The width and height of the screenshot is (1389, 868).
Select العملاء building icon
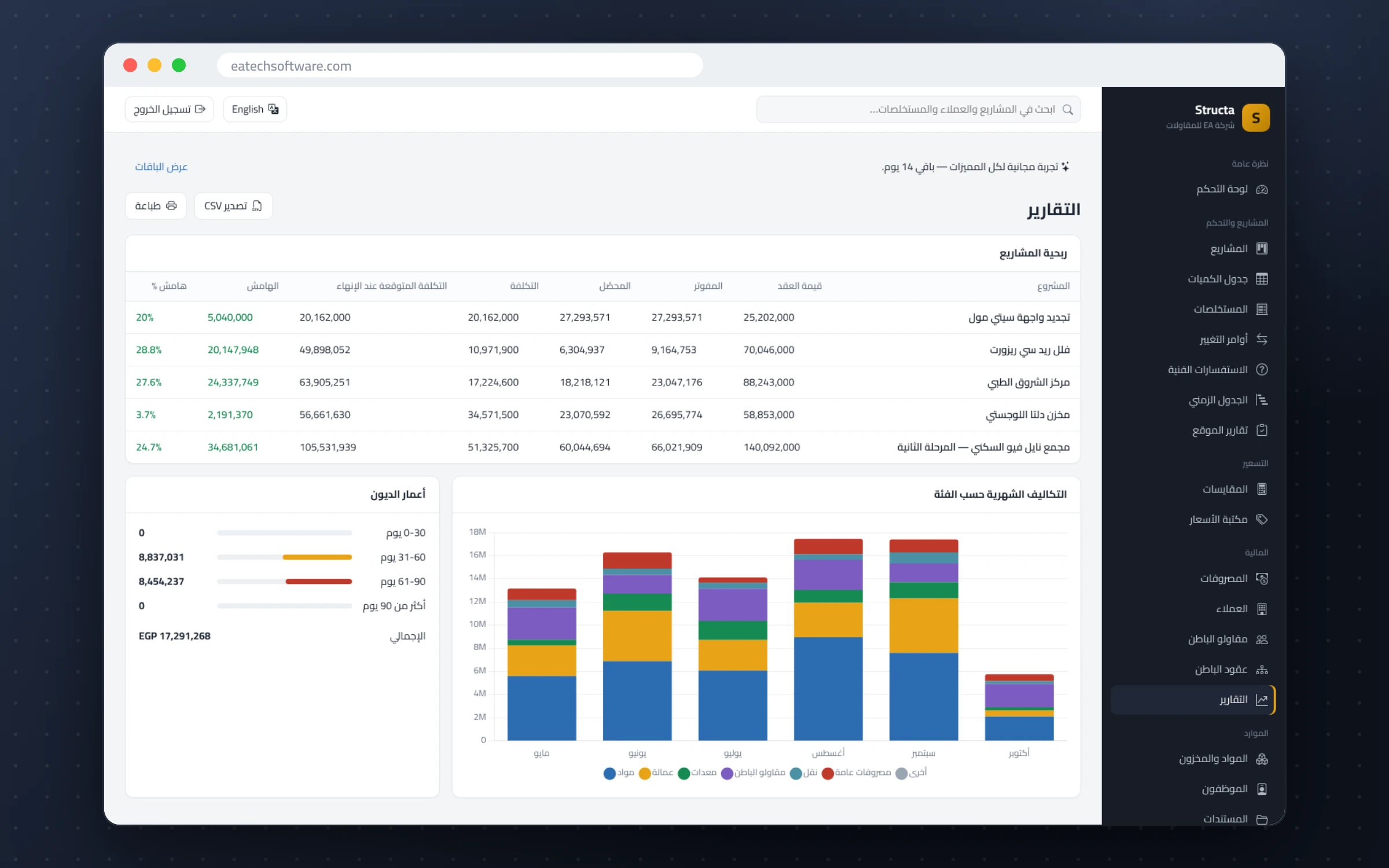(1262, 609)
